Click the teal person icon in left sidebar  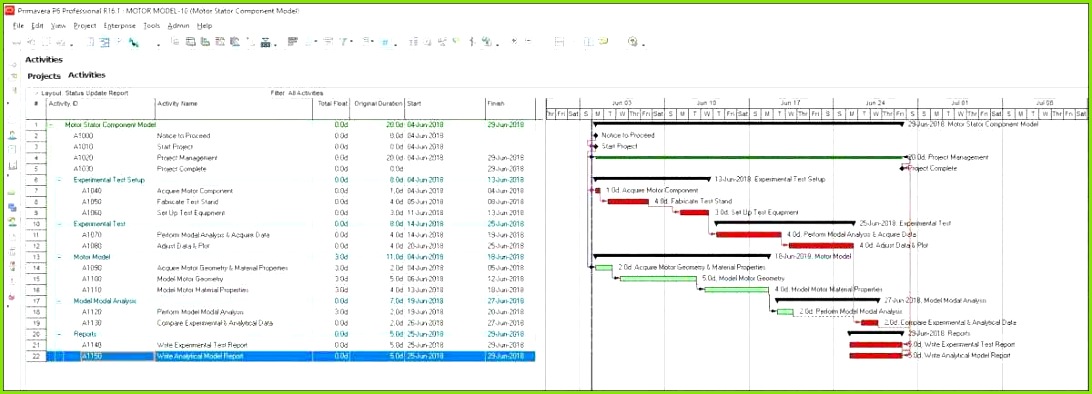point(12,221)
